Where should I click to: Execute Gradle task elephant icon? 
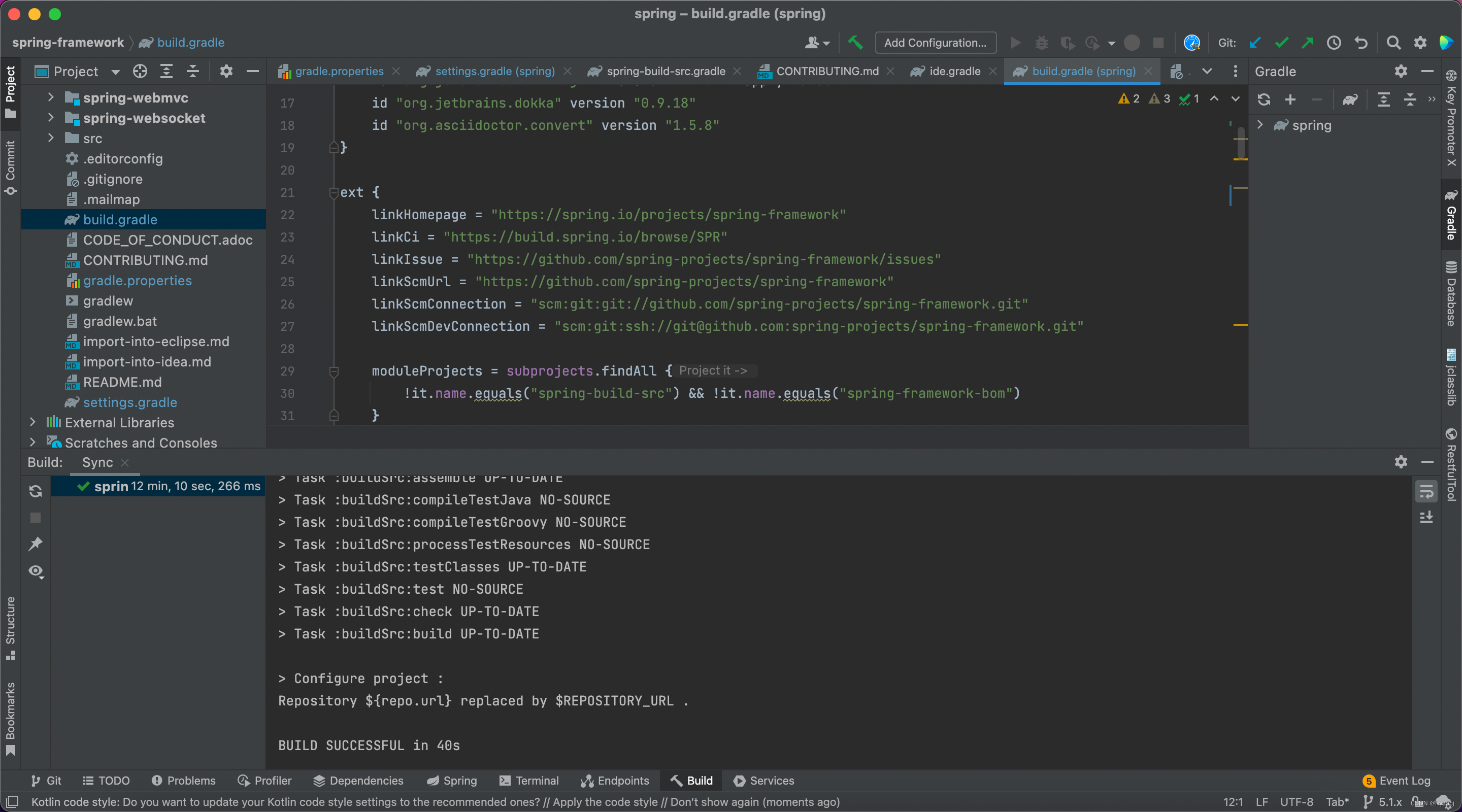point(1350,99)
